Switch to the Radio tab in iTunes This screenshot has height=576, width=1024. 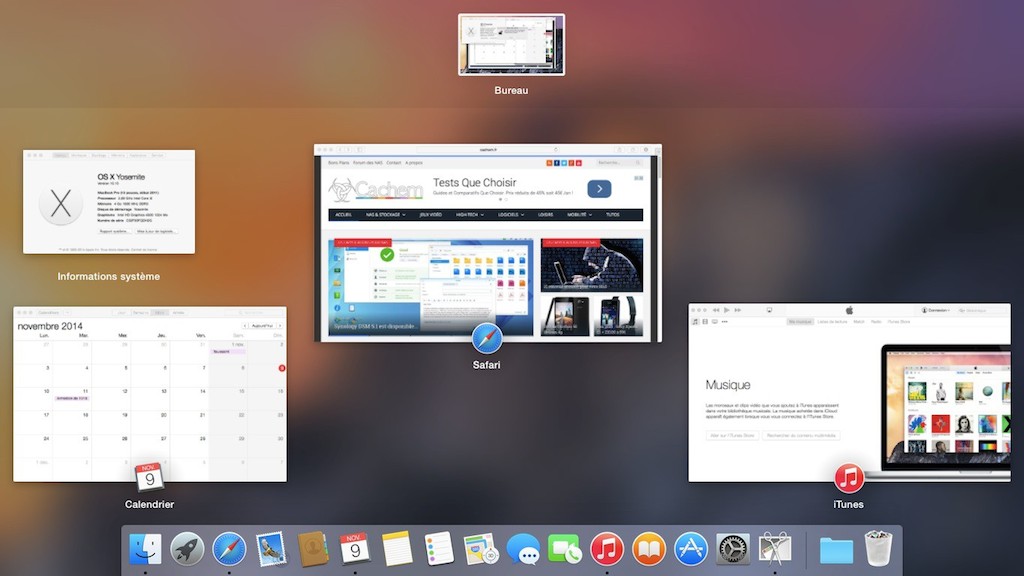876,322
